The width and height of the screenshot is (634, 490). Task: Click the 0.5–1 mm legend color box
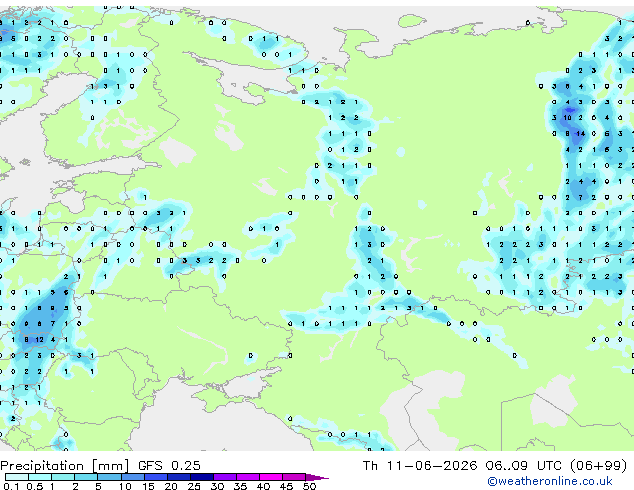pos(40,477)
